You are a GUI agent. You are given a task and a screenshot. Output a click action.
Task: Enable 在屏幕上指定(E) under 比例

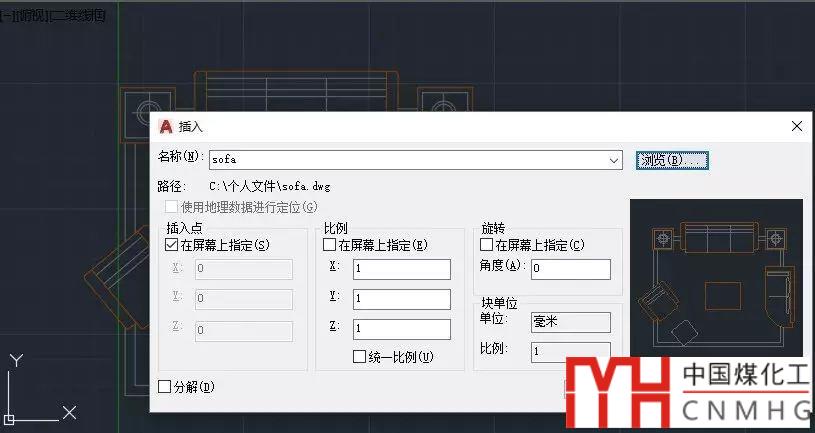click(x=330, y=245)
